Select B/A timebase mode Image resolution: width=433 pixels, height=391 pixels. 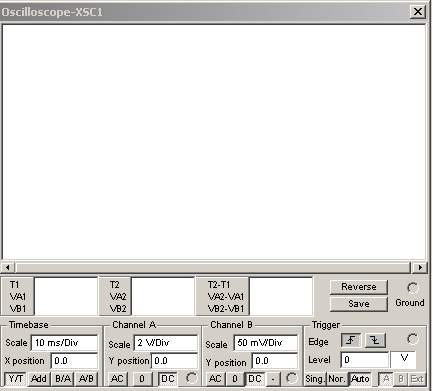[x=63, y=379]
